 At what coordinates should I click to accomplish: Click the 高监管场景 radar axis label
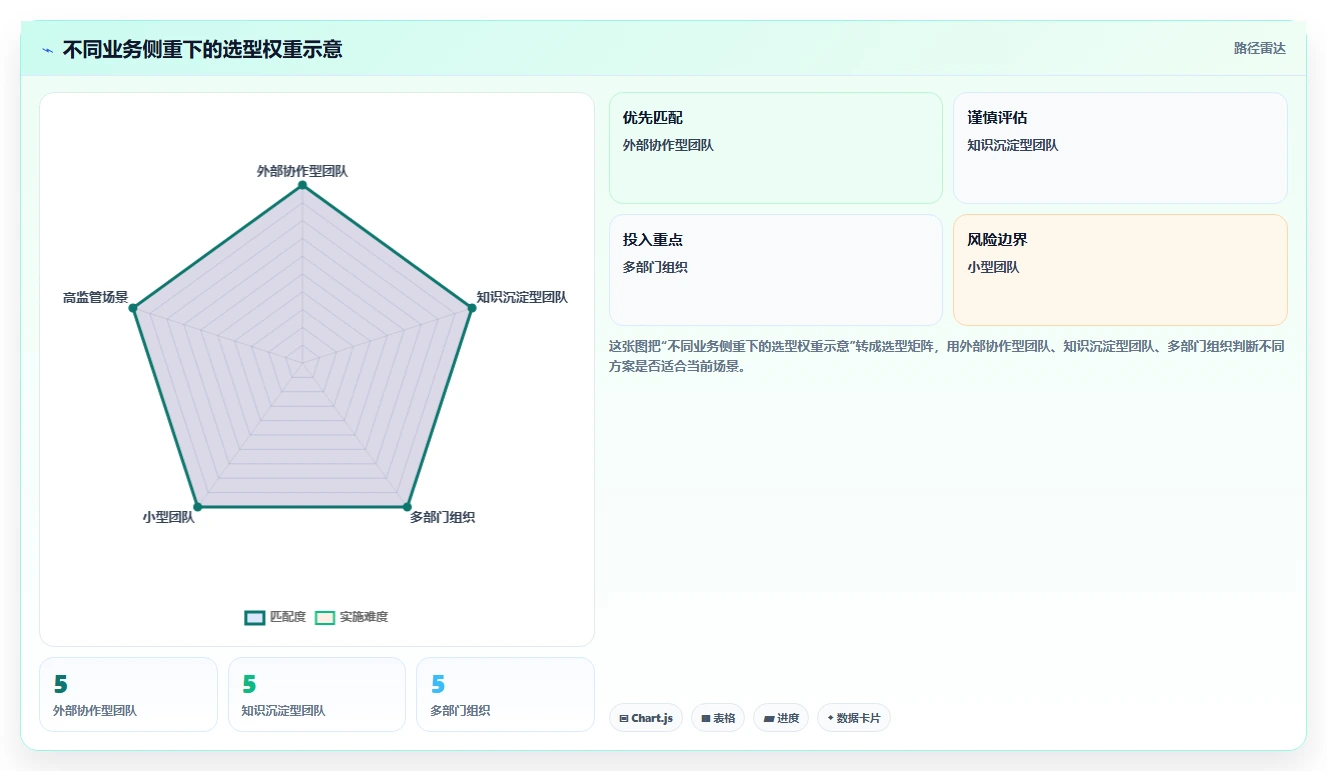(95, 297)
